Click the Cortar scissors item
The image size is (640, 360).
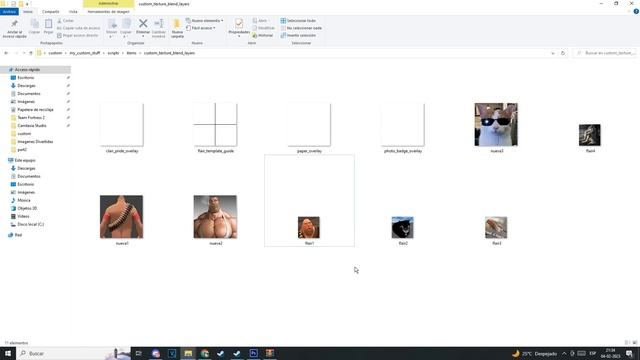click(66, 20)
